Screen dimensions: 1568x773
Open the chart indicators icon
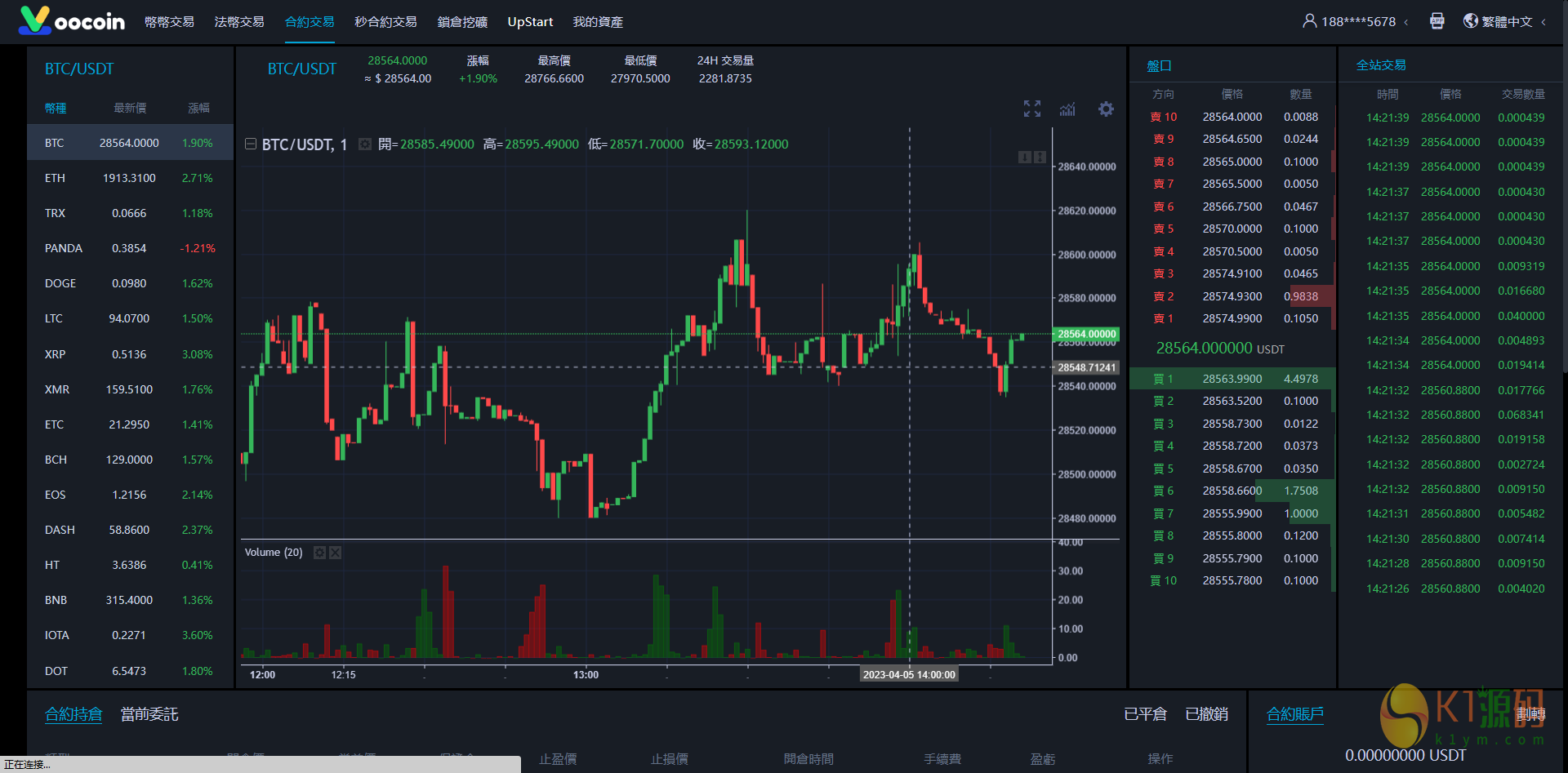coord(1067,109)
